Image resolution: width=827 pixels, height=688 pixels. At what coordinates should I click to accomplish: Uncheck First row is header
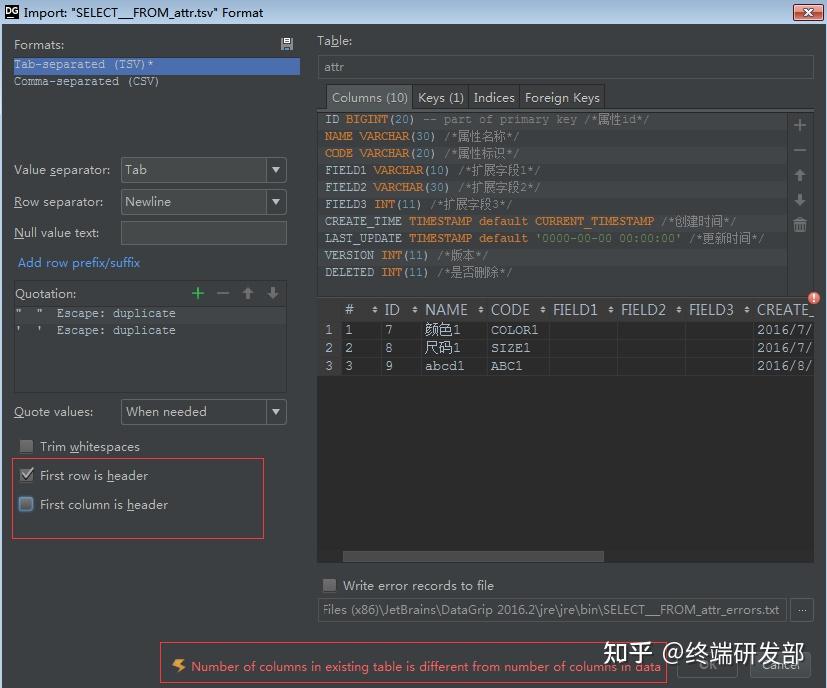pos(27,475)
